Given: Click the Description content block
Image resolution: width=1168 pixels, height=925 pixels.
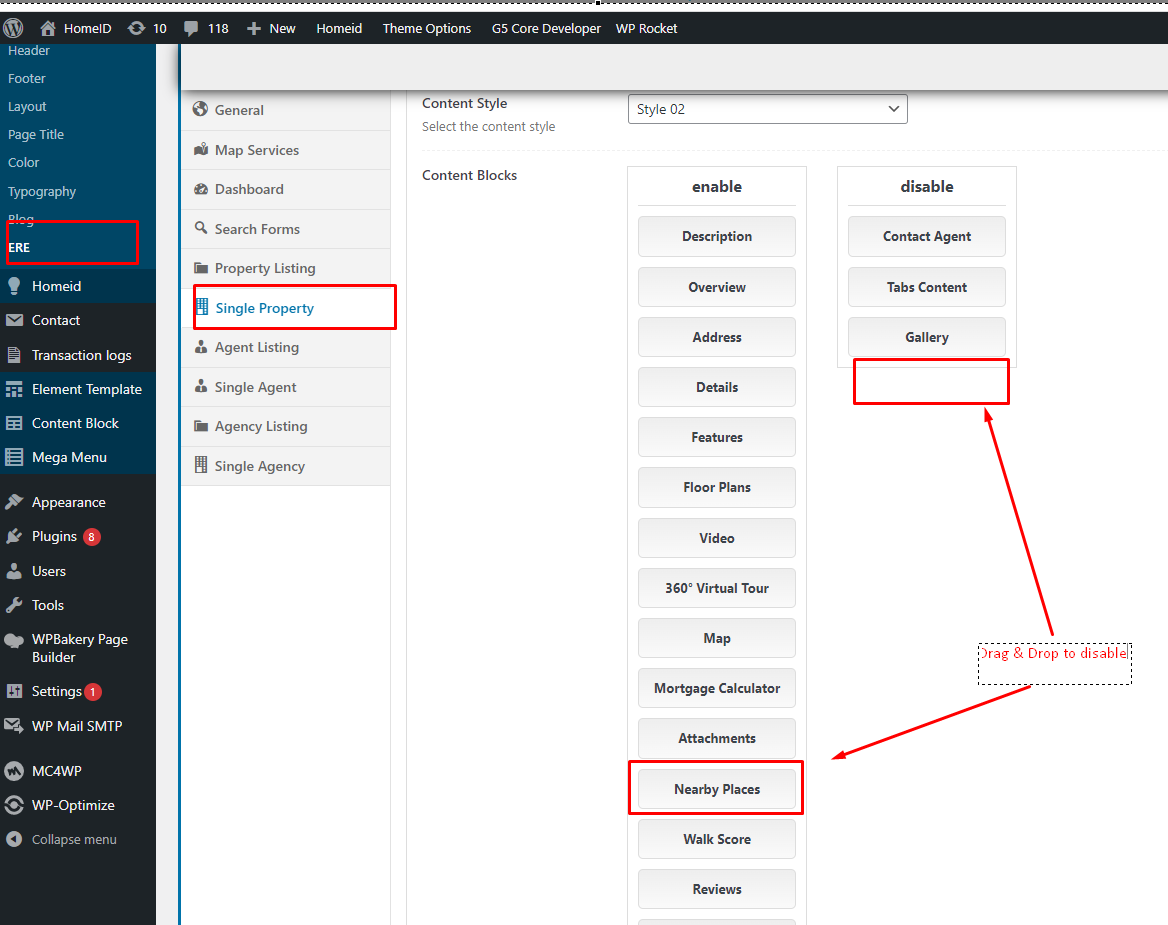Looking at the screenshot, I should (x=717, y=236).
